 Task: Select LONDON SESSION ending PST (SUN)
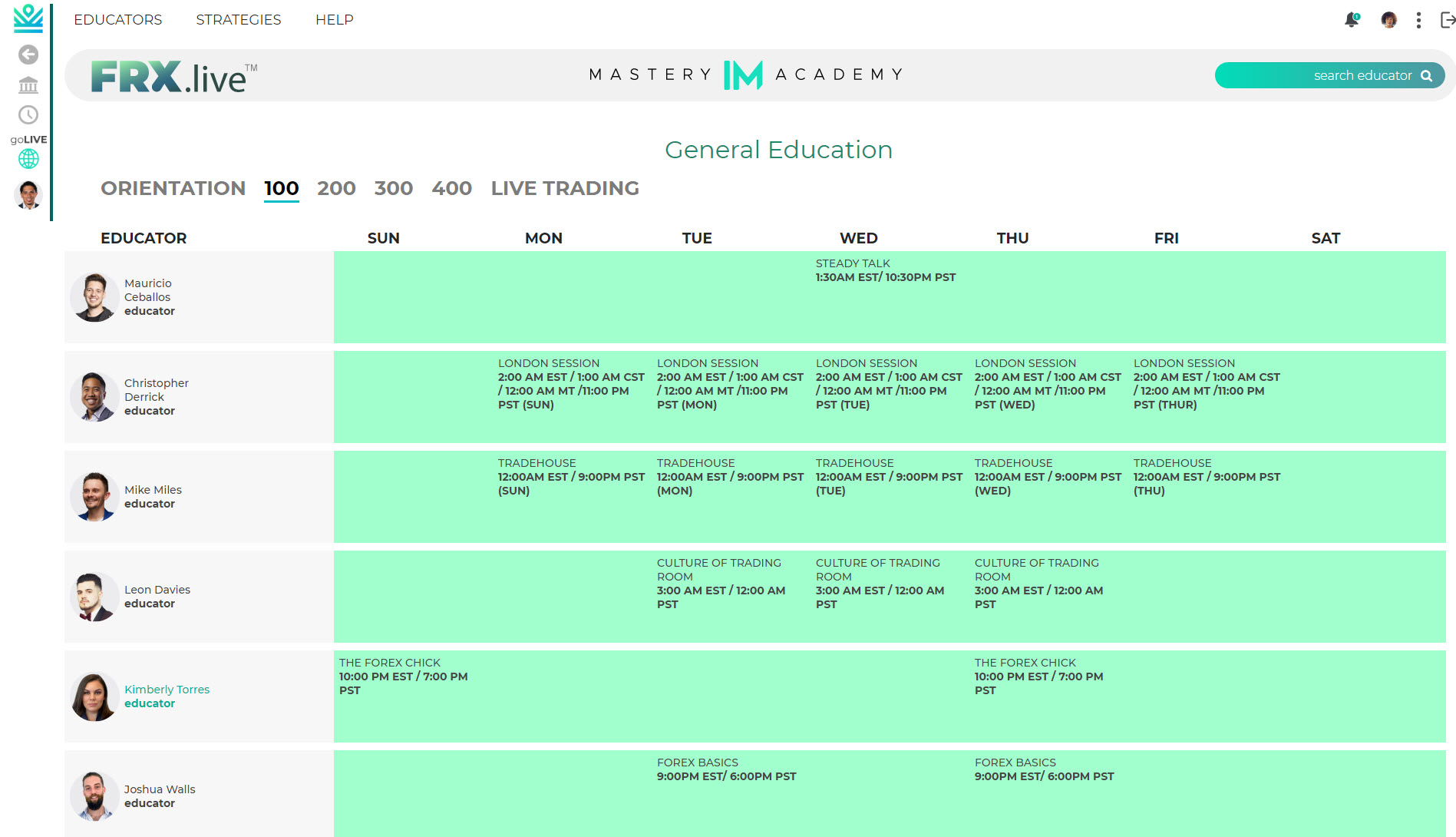click(571, 384)
